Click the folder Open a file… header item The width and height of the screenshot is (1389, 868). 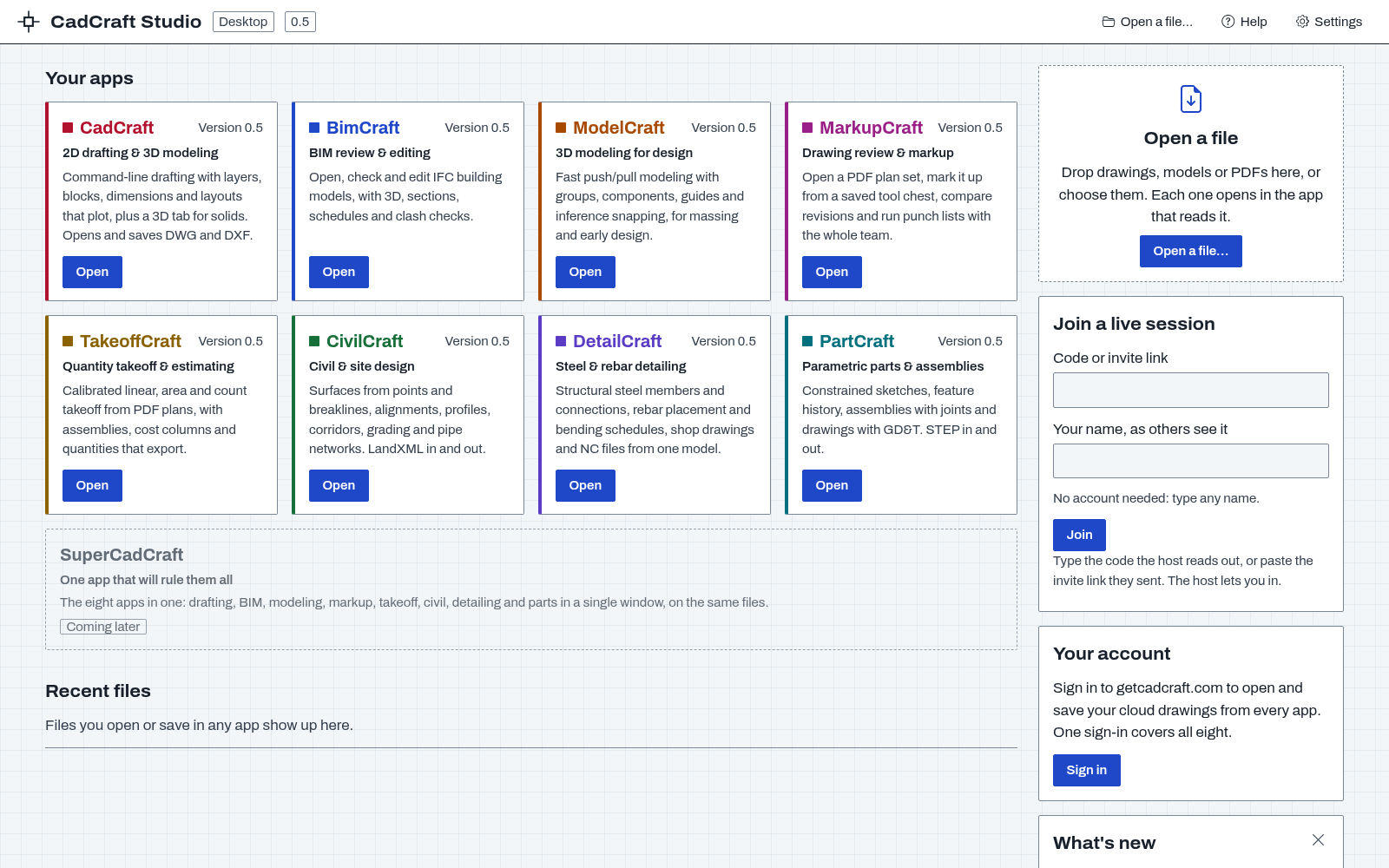1147,22
